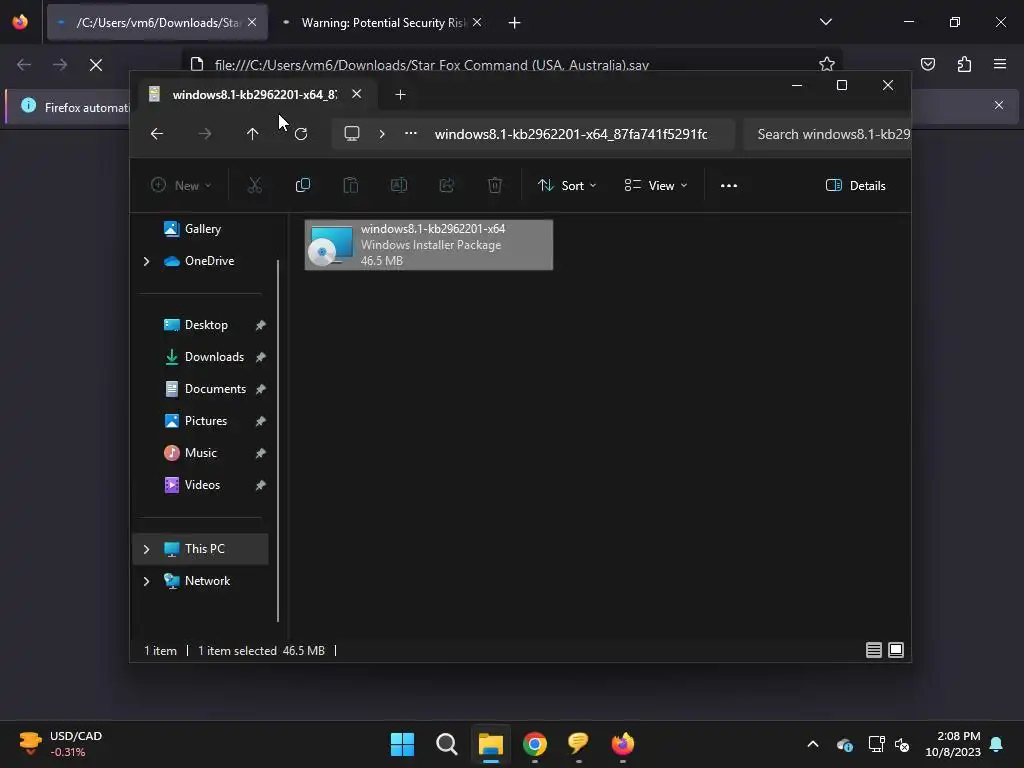Click the This PC monitor icon in address bar

[x=352, y=134]
